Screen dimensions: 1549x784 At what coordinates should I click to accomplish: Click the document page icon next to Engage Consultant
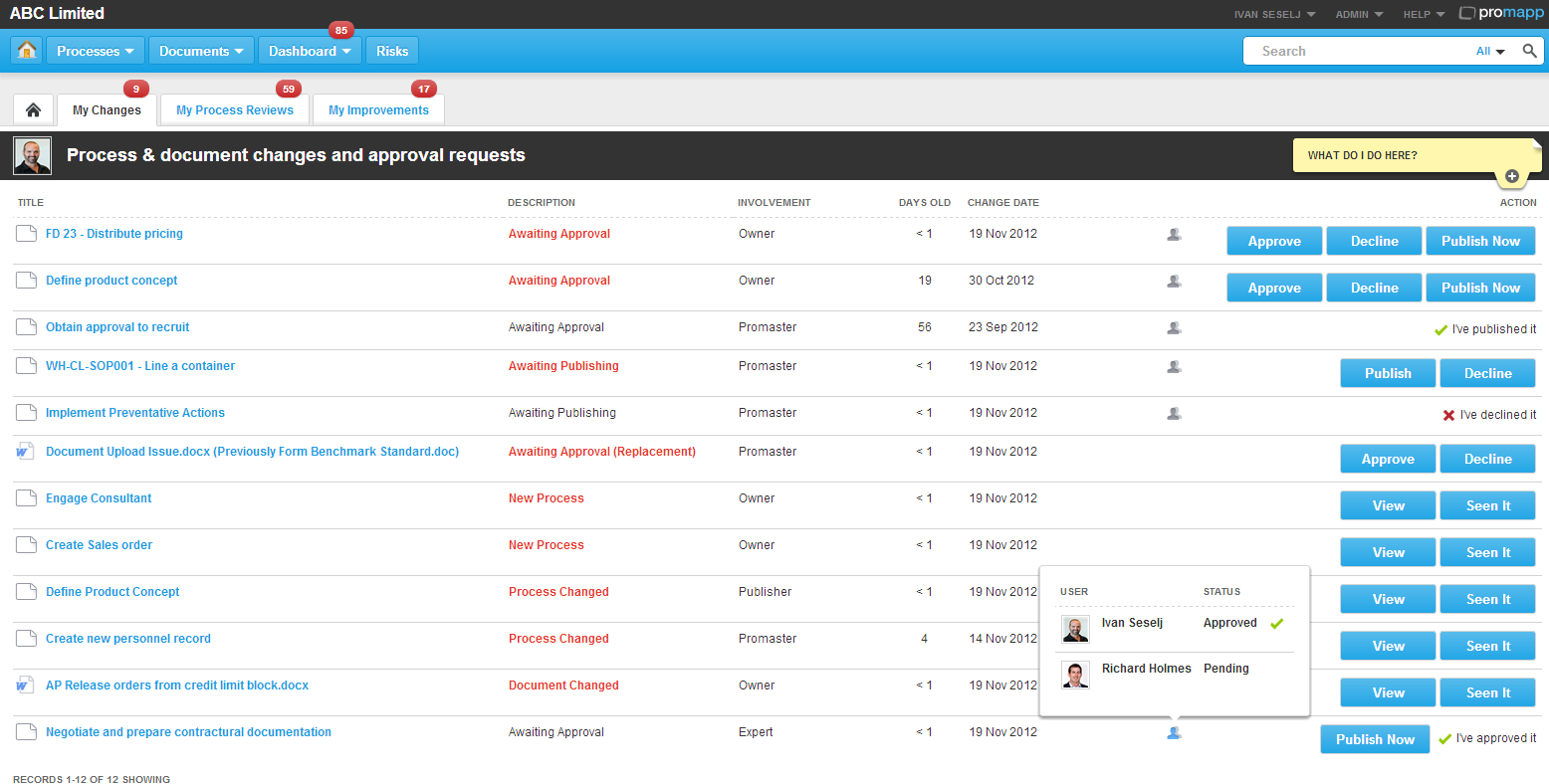click(x=25, y=497)
